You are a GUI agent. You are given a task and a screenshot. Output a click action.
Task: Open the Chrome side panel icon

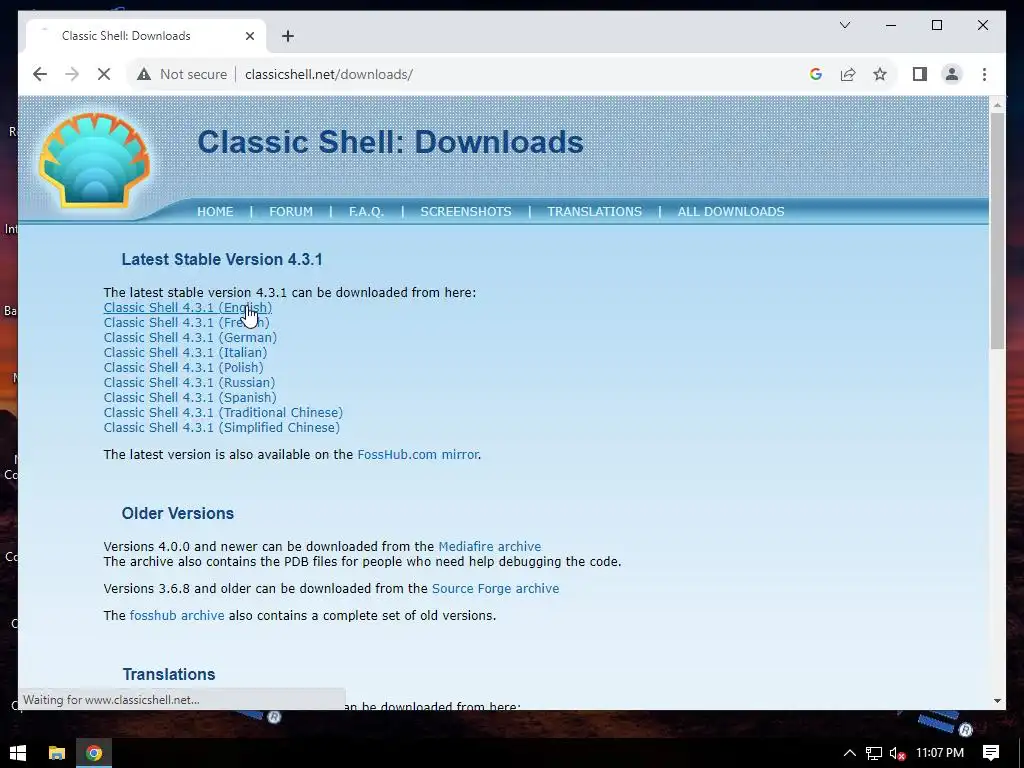920,74
